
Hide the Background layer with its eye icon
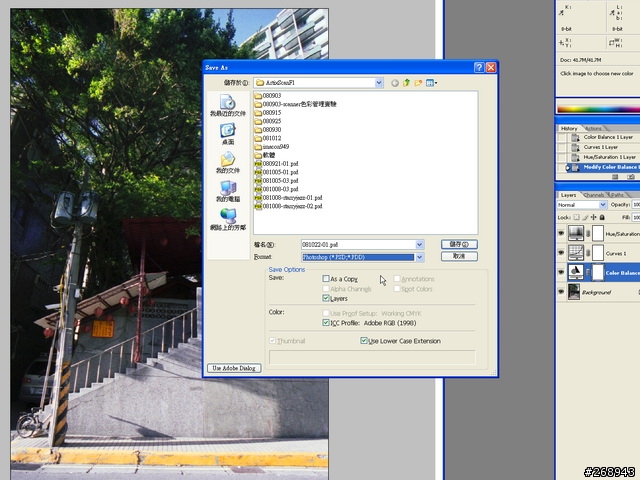[561, 292]
